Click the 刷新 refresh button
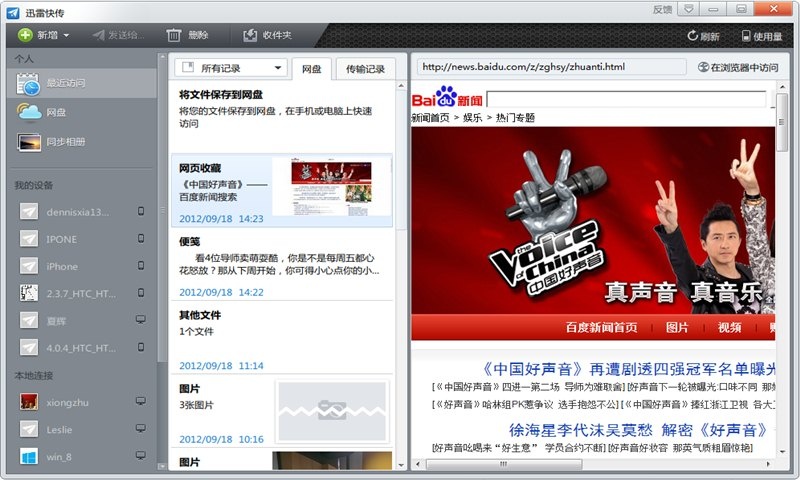The height and width of the screenshot is (480, 800). click(x=703, y=36)
